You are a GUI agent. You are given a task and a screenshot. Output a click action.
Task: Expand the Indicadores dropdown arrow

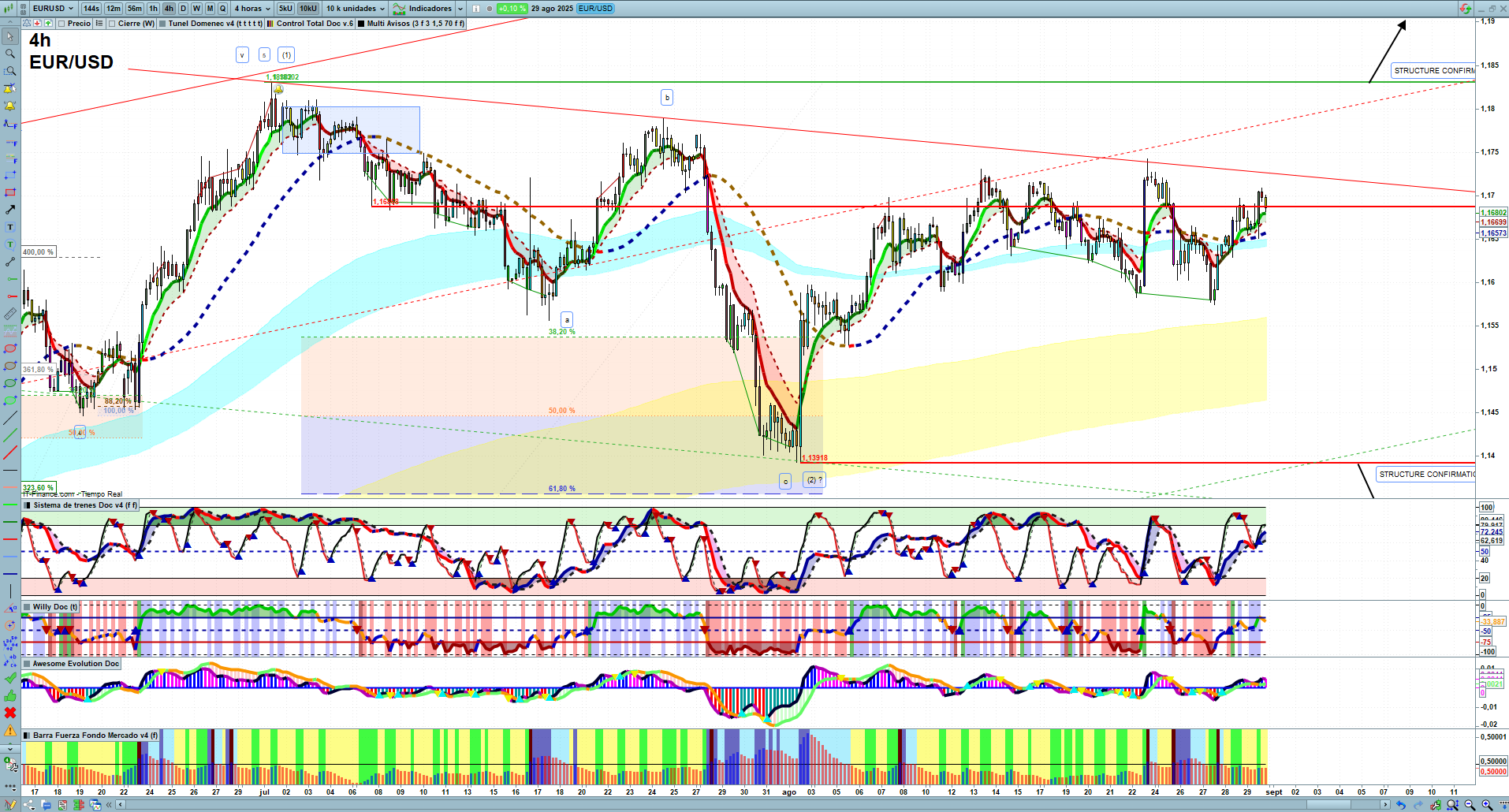(460, 9)
